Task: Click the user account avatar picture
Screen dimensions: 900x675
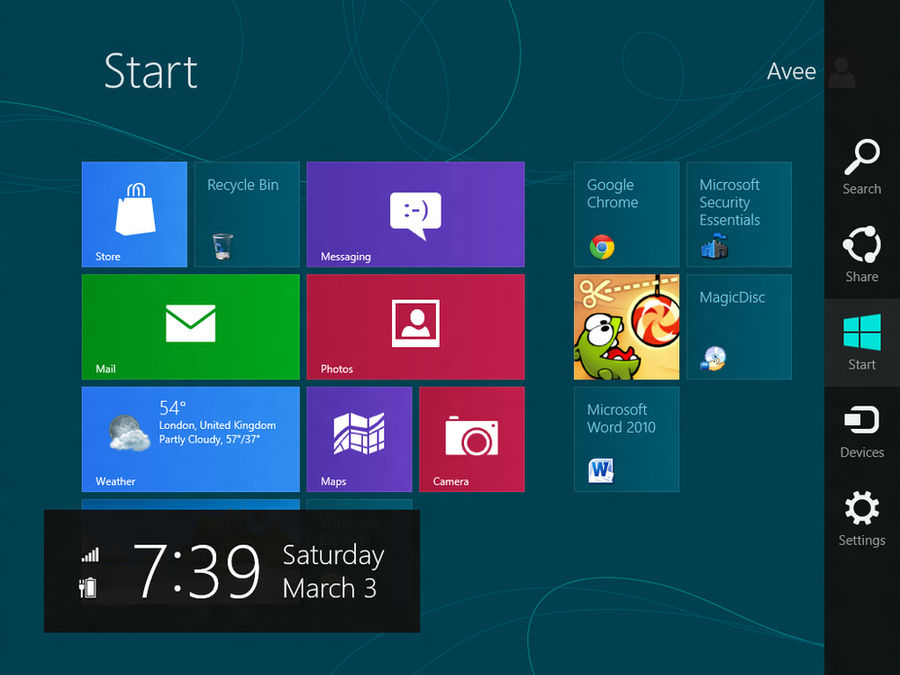Action: tap(842, 72)
